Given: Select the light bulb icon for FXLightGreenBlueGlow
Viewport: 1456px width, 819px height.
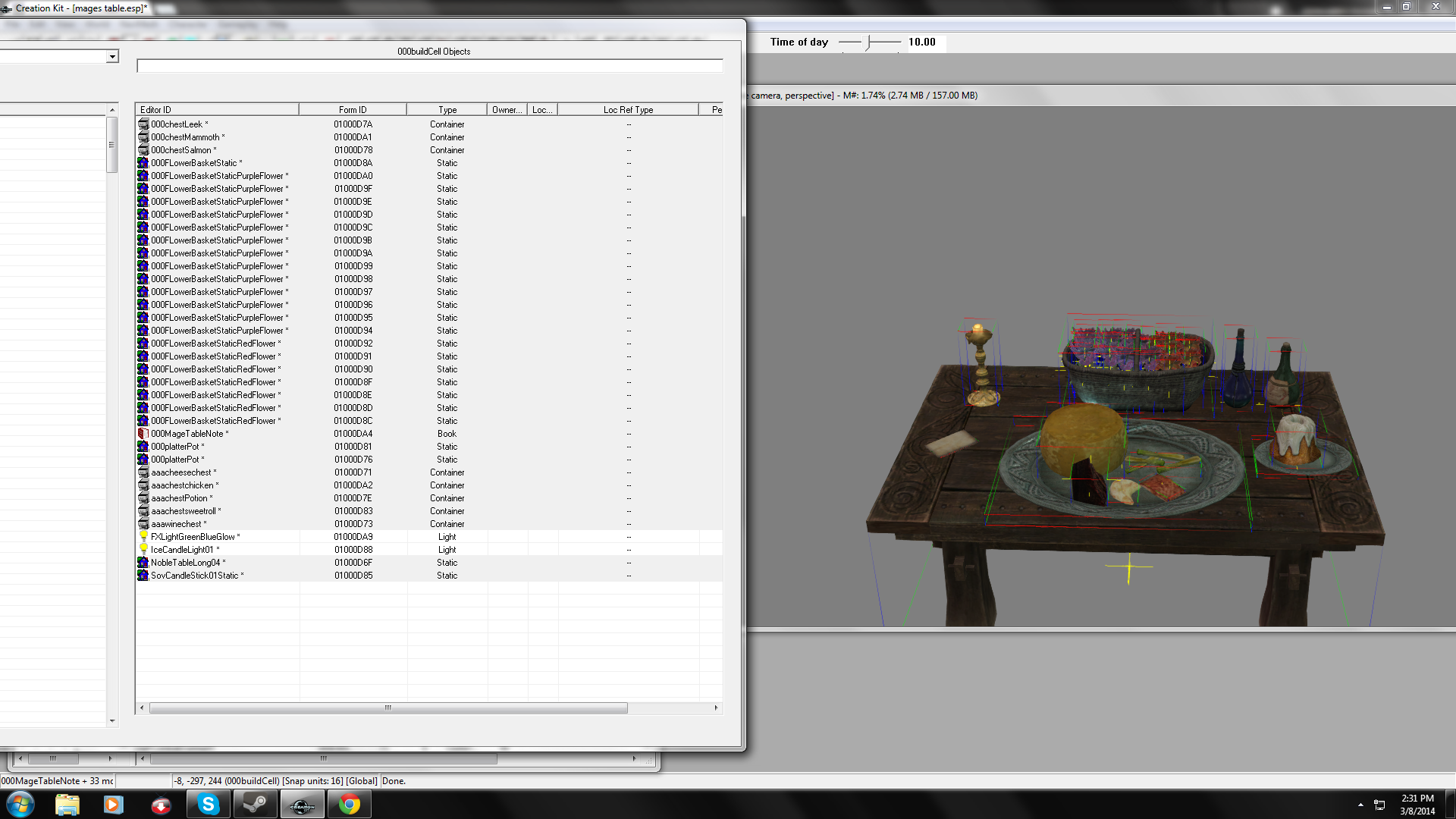Looking at the screenshot, I should (x=143, y=536).
